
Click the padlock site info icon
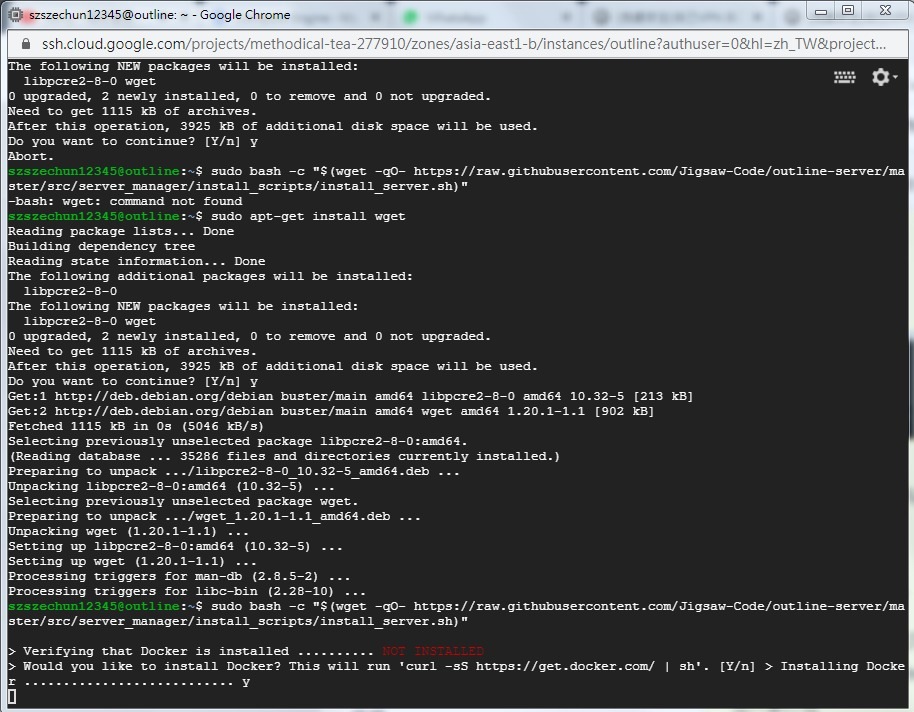click(x=26, y=44)
